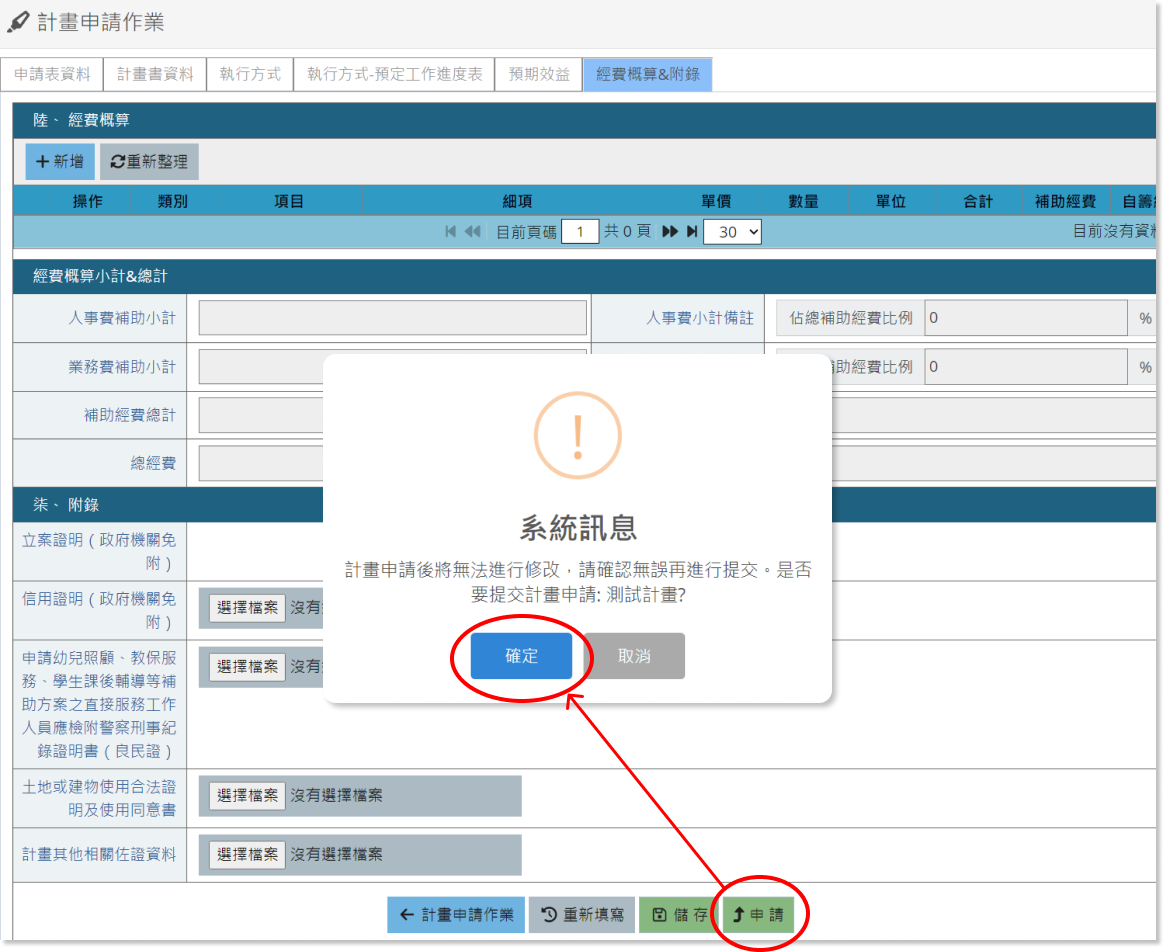Viewport: 1164px width, 952px height.
Task: Switch to 計畫書資料 tab
Action: click(x=155, y=74)
